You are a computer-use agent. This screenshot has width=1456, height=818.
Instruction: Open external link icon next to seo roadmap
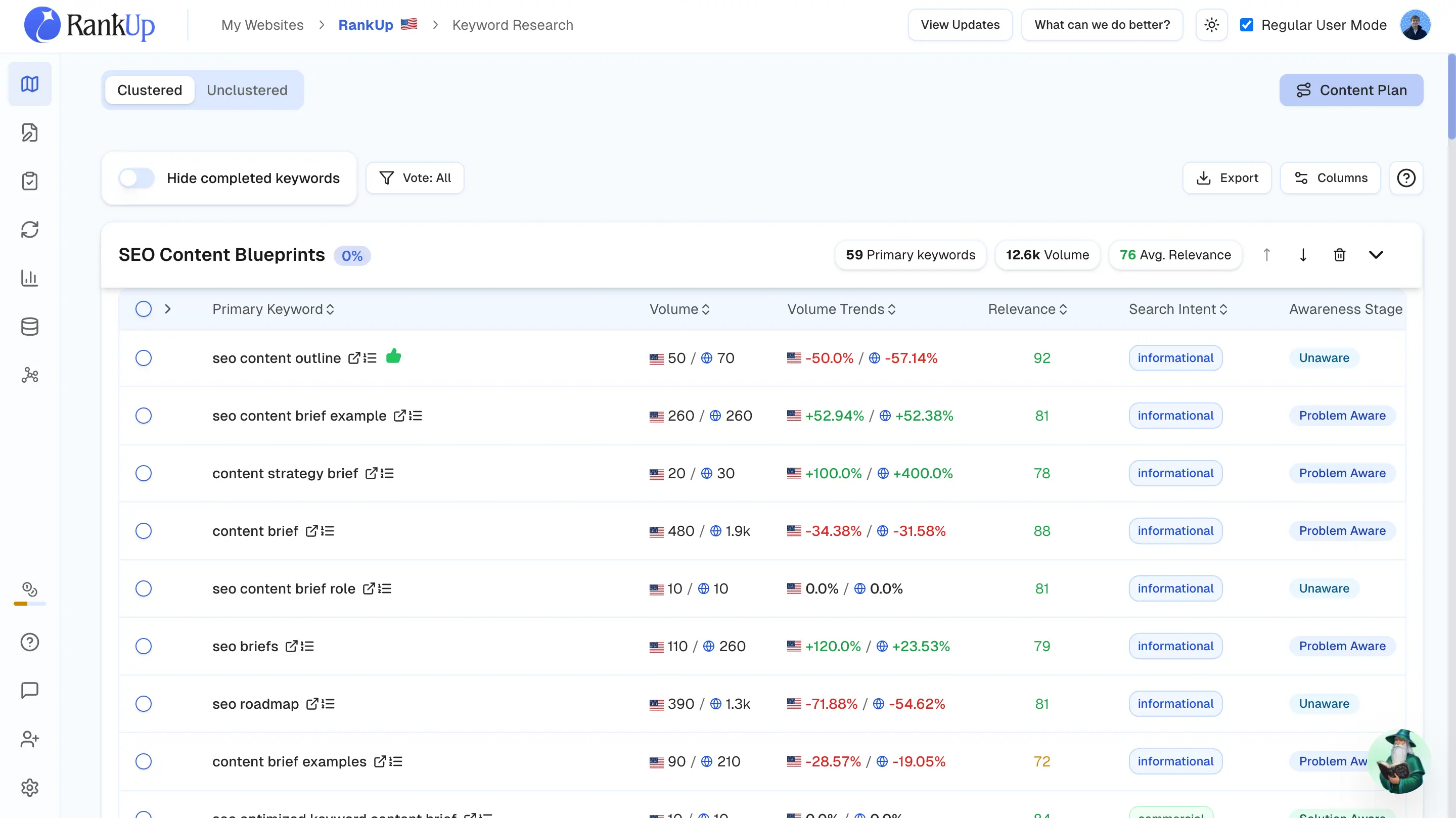(312, 704)
